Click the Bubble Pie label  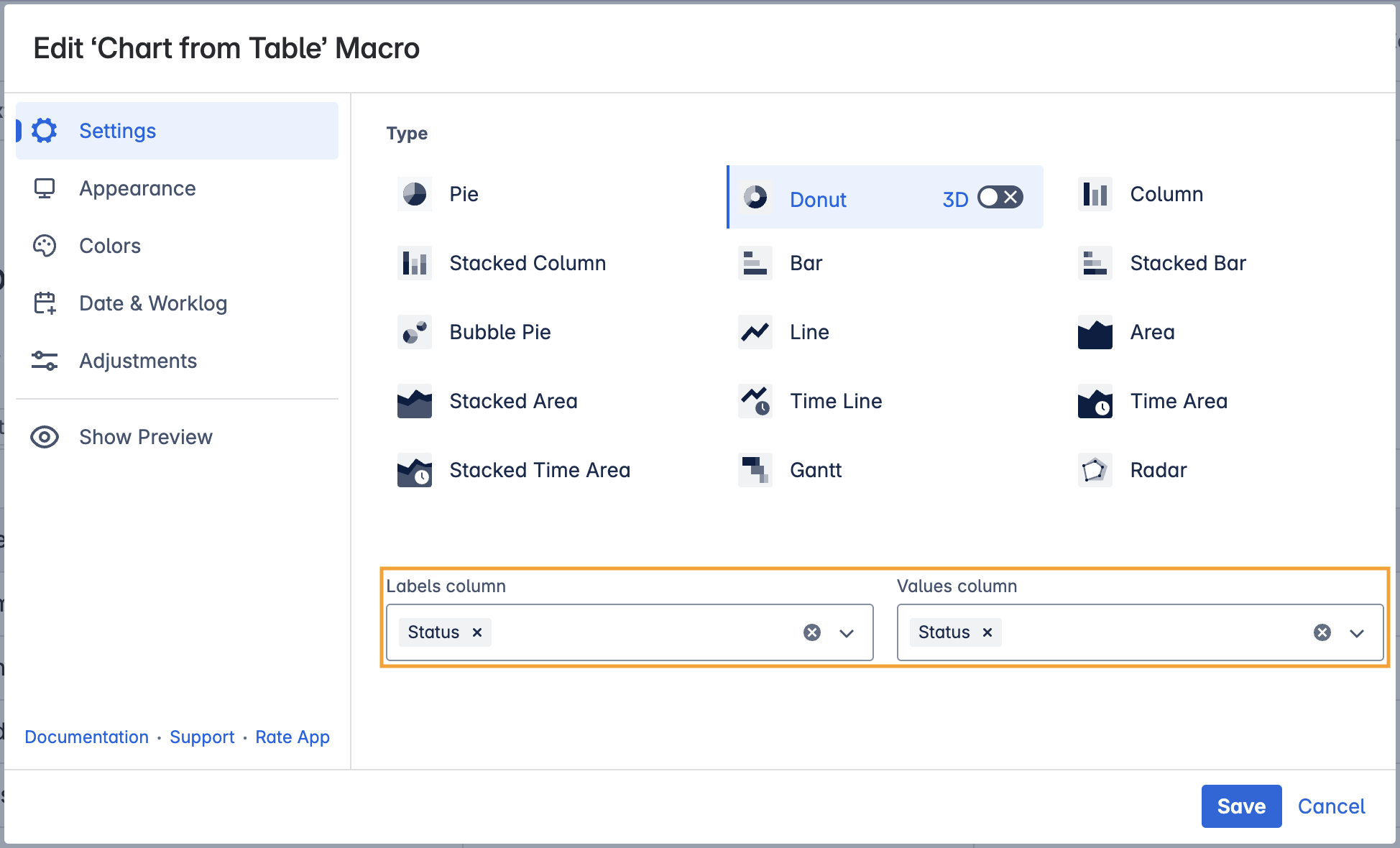point(500,332)
